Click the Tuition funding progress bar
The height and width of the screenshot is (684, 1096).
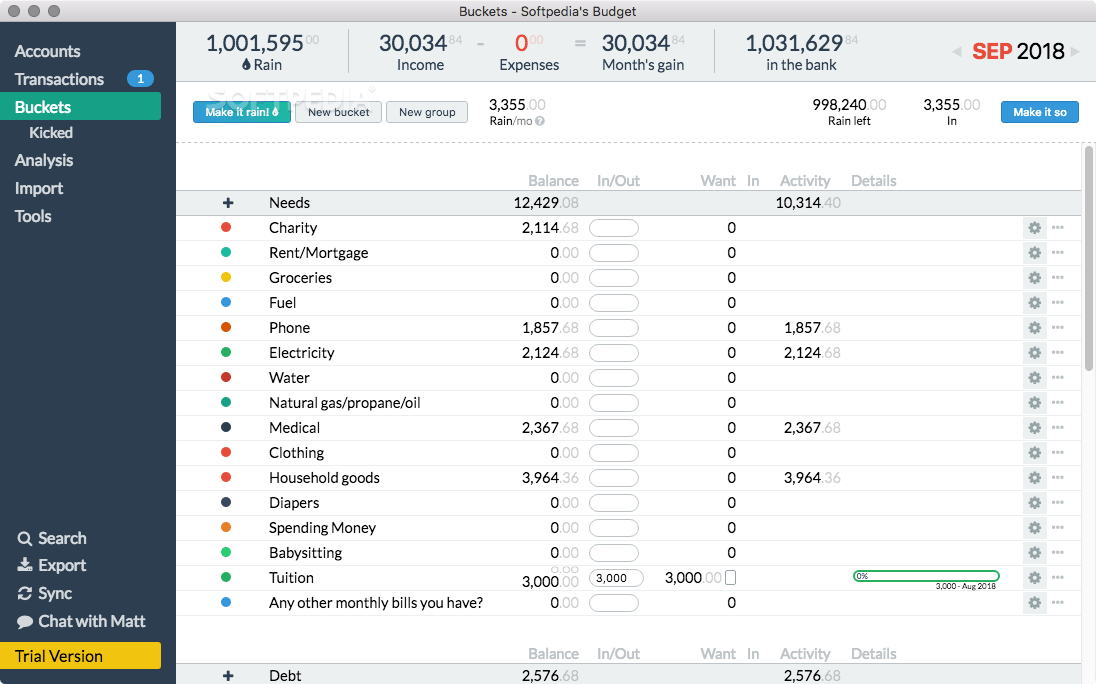[x=926, y=576]
